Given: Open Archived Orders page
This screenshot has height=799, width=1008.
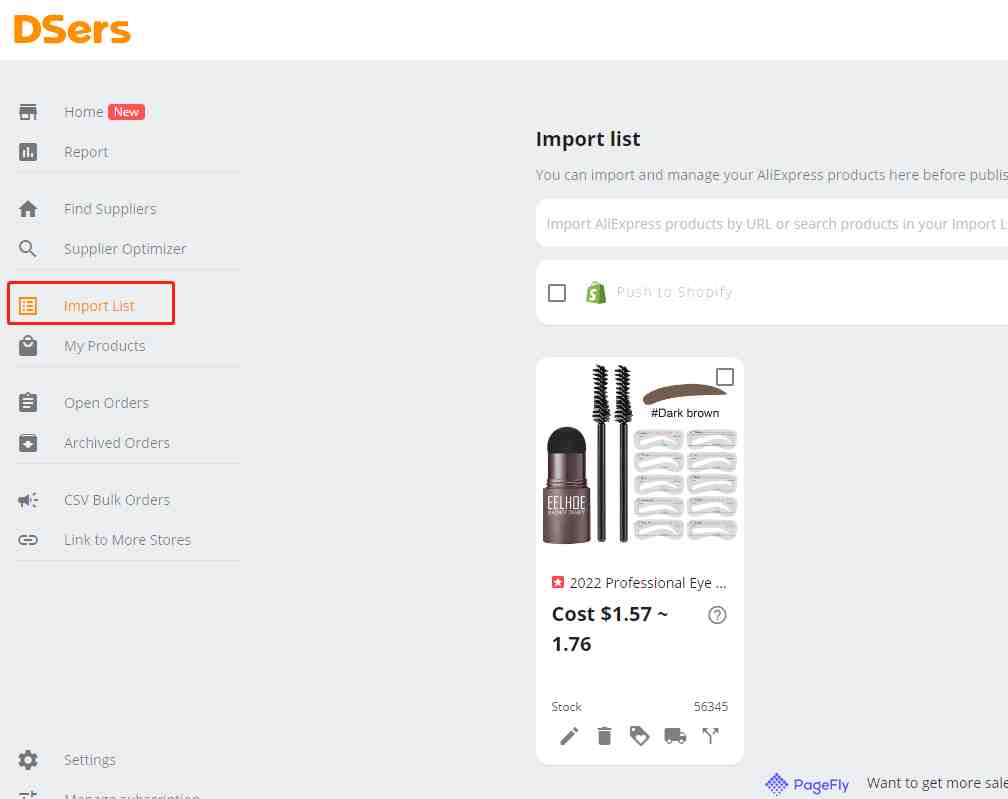Looking at the screenshot, I should (x=117, y=443).
